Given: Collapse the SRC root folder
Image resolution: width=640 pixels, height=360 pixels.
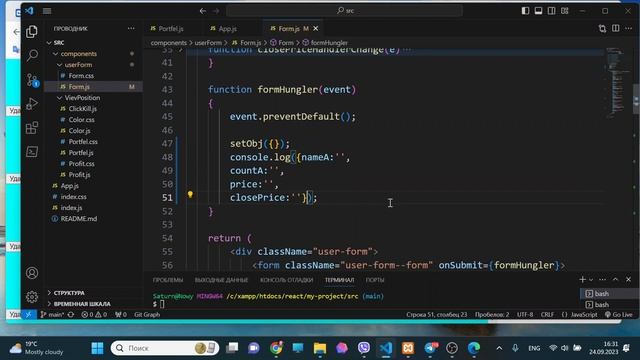Looking at the screenshot, I should 49,42.
